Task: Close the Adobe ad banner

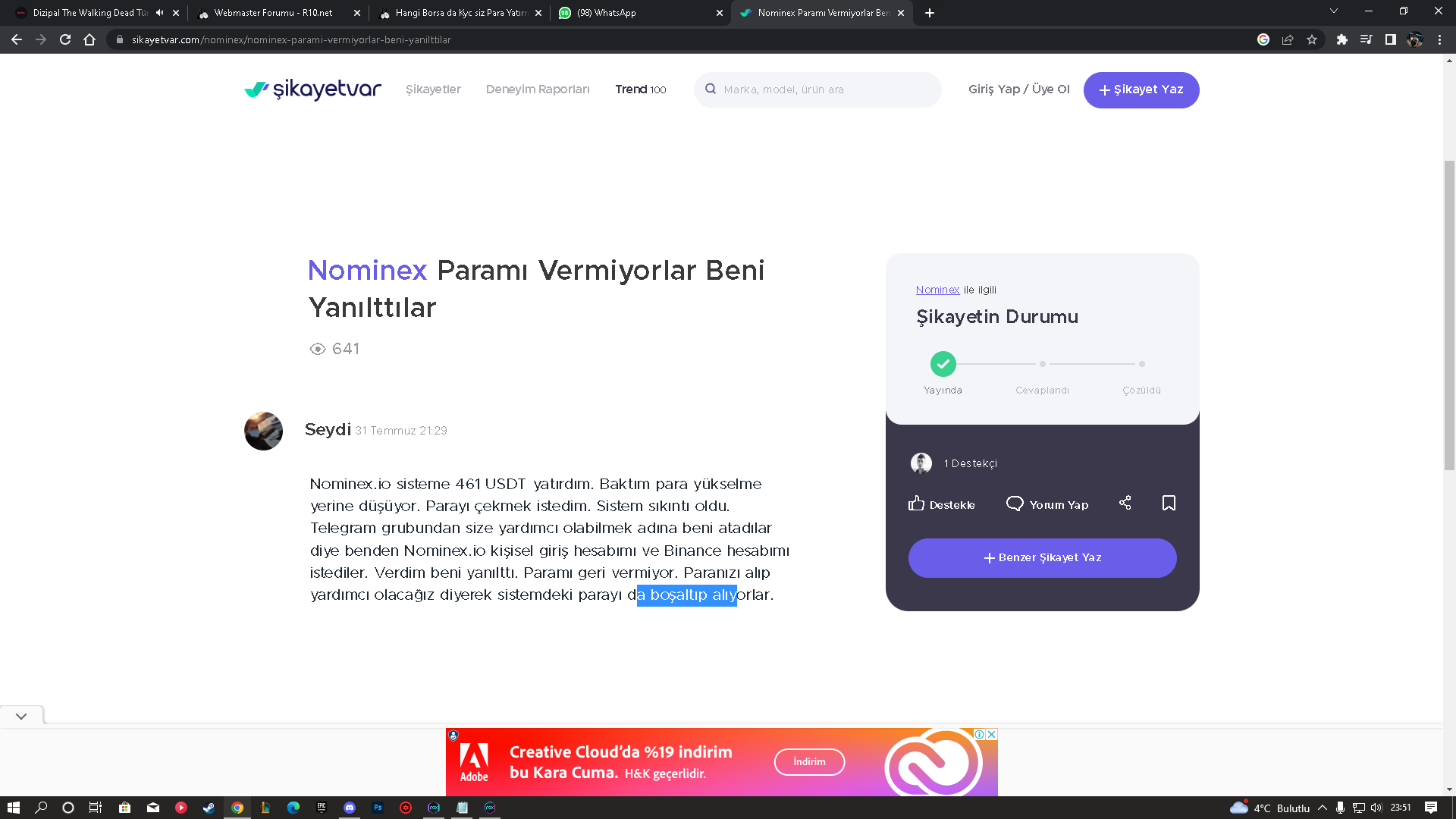Action: click(x=991, y=734)
